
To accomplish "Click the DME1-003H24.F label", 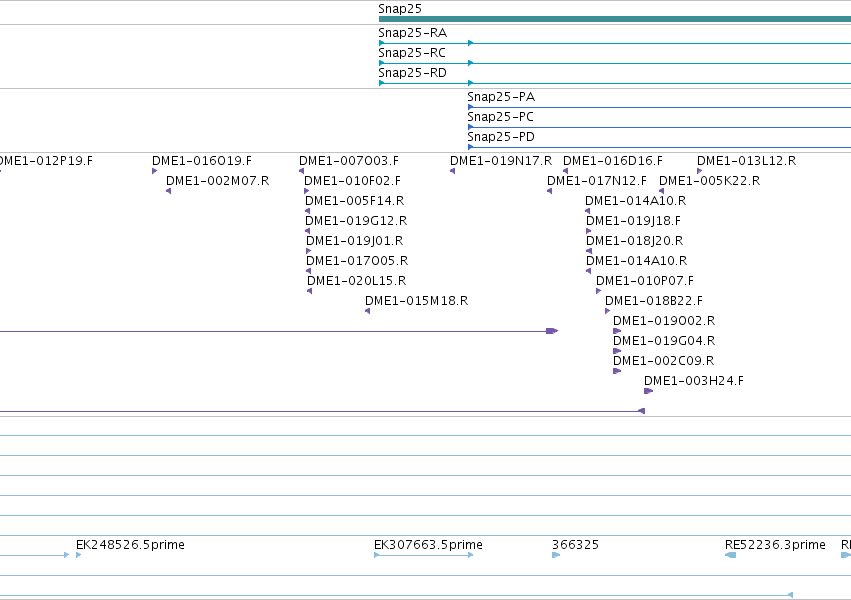I will 694,382.
